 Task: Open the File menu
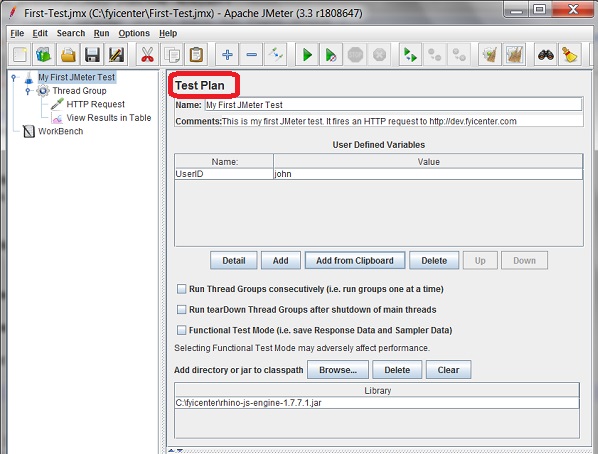[17, 33]
